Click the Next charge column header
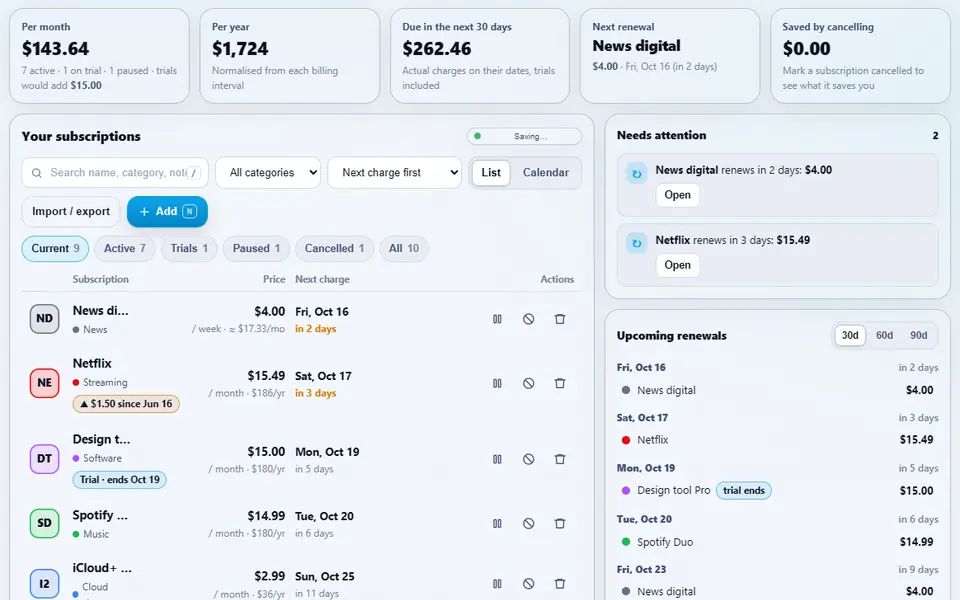The width and height of the screenshot is (960, 600). pyautogui.click(x=323, y=279)
